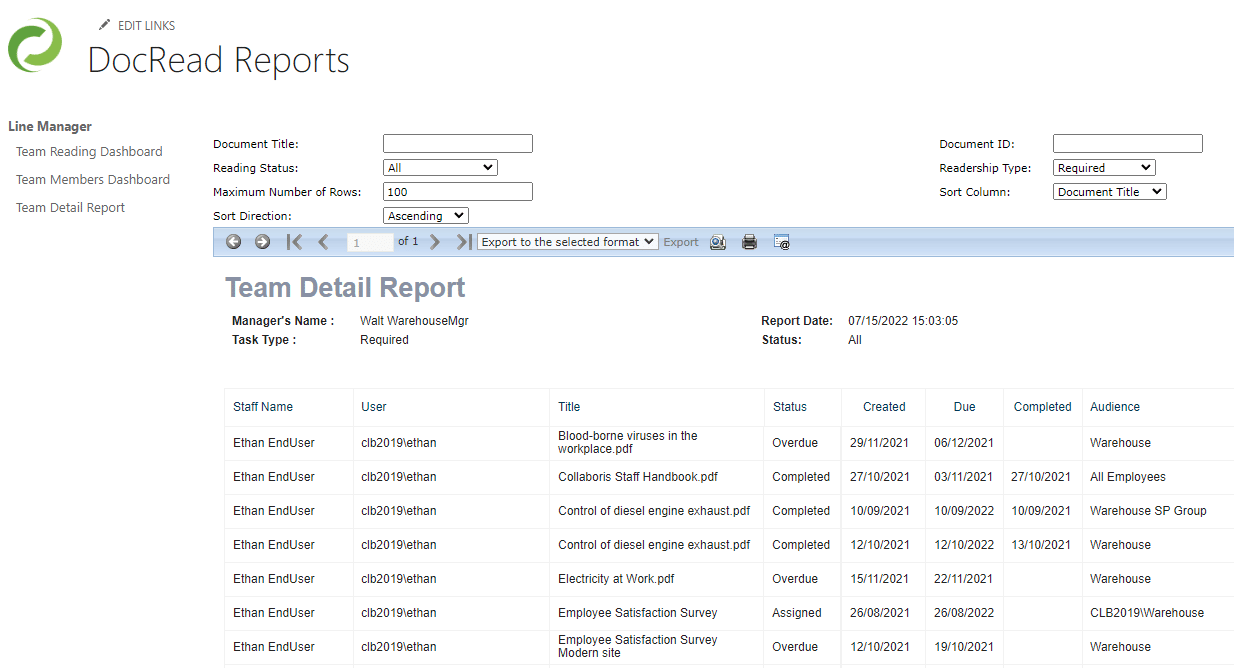This screenshot has height=668, width=1234.
Task: Go to the previous report page
Action: pyautogui.click(x=322, y=241)
